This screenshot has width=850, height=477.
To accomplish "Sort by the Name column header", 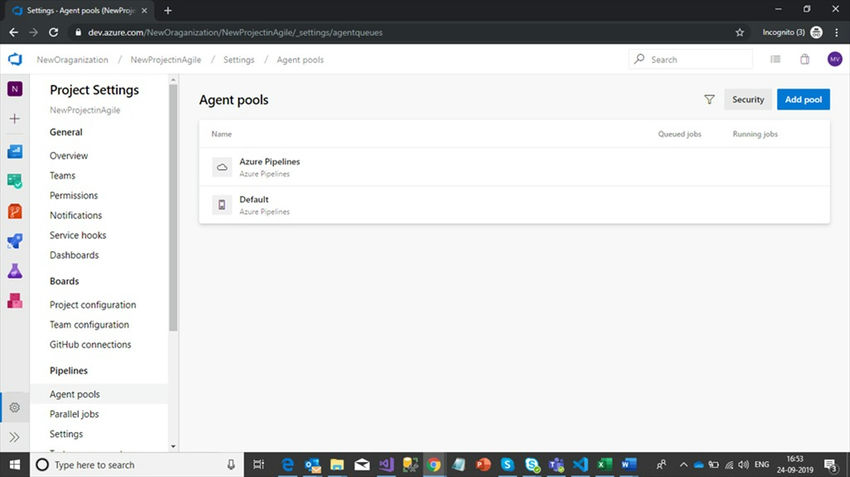I will tap(221, 134).
